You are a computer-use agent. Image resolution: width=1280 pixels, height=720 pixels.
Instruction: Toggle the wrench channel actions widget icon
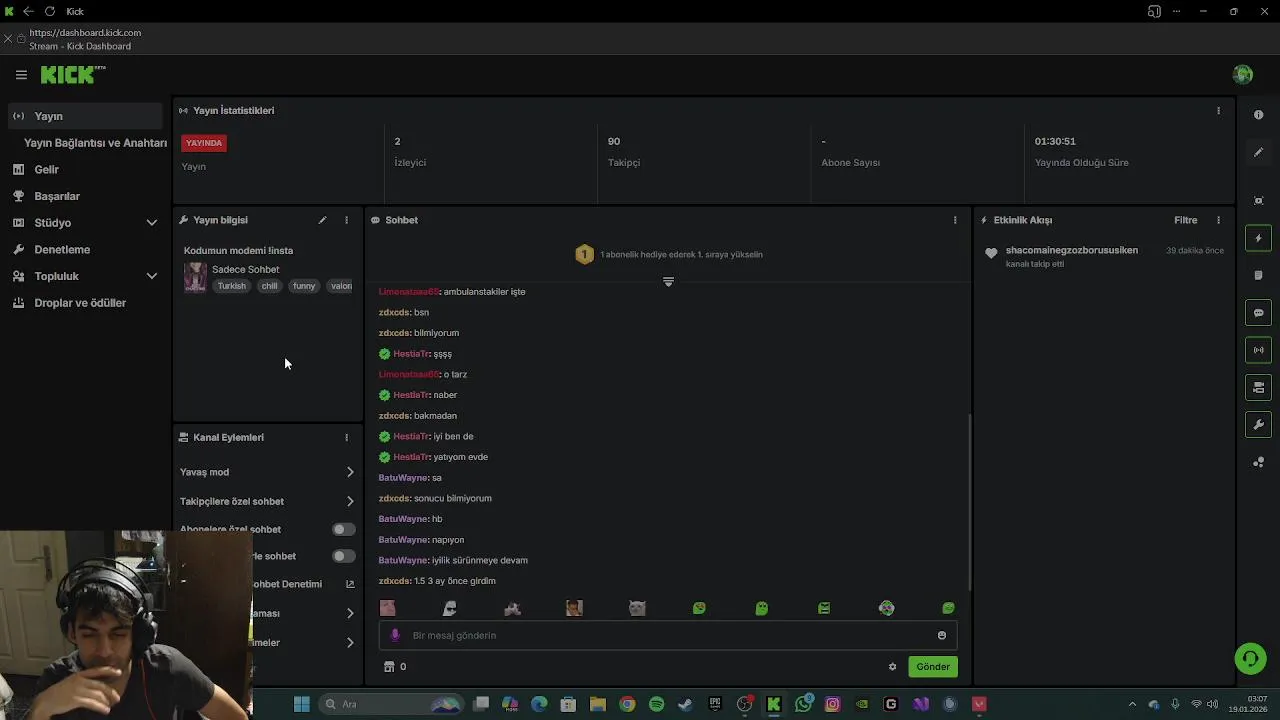(x=1258, y=425)
